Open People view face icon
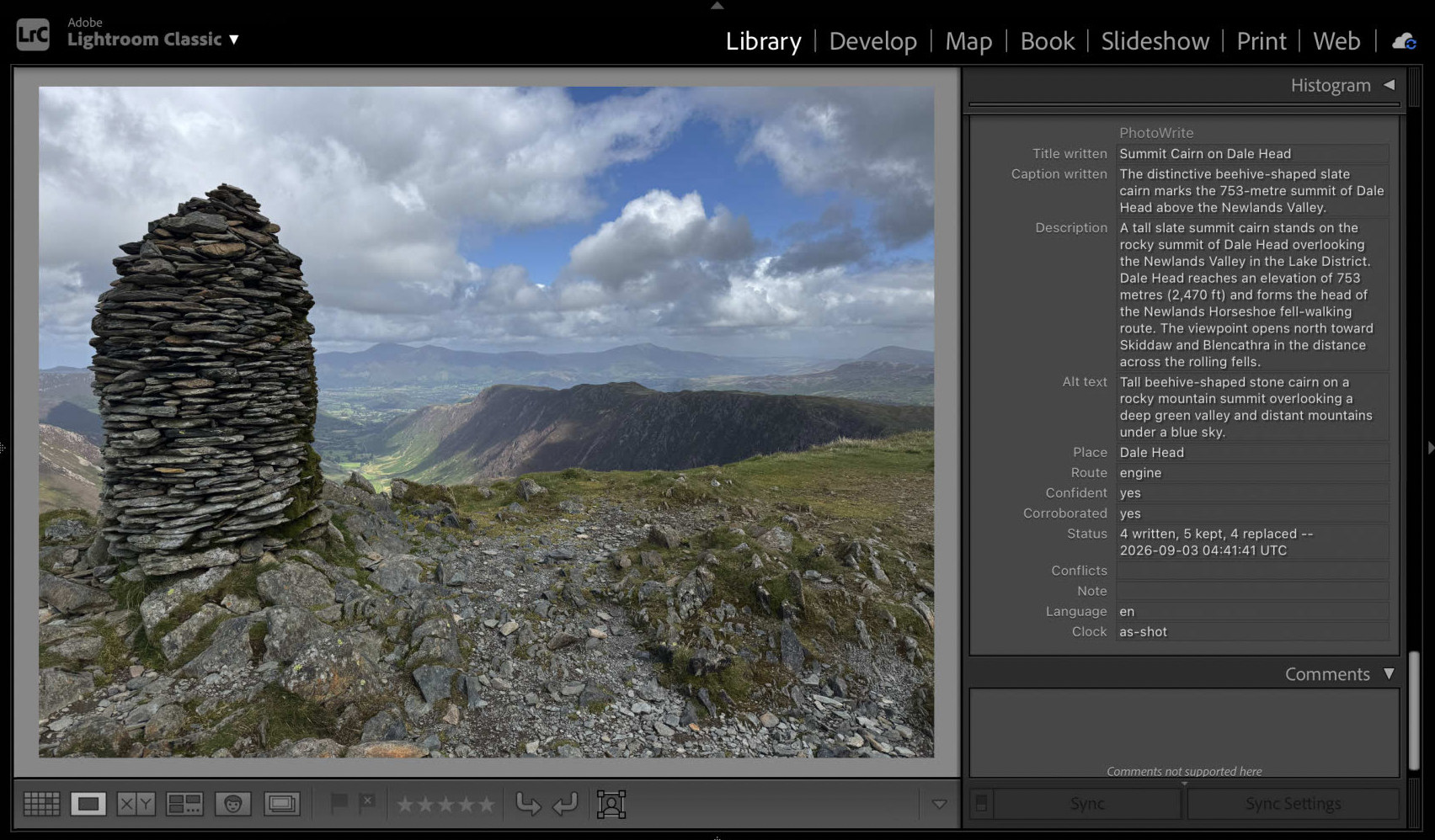 tap(233, 804)
